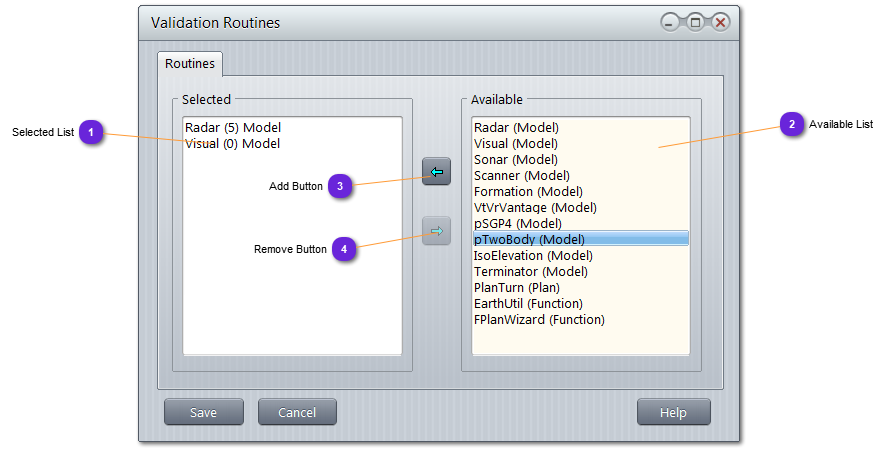Close the Validation Routines dialog
Screen dimensions: 889x451
tap(719, 22)
